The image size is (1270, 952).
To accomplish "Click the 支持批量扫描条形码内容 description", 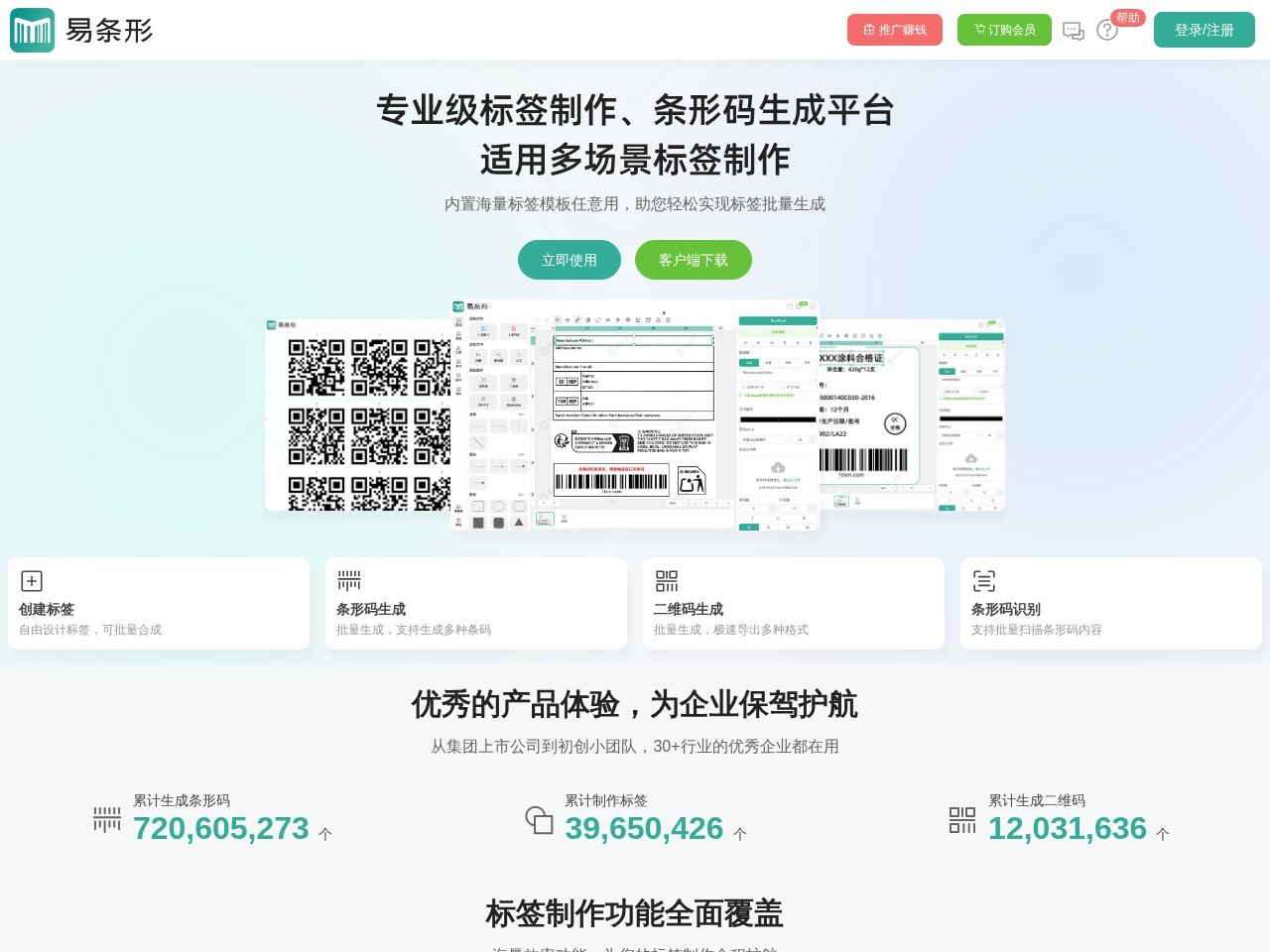I will (1037, 630).
